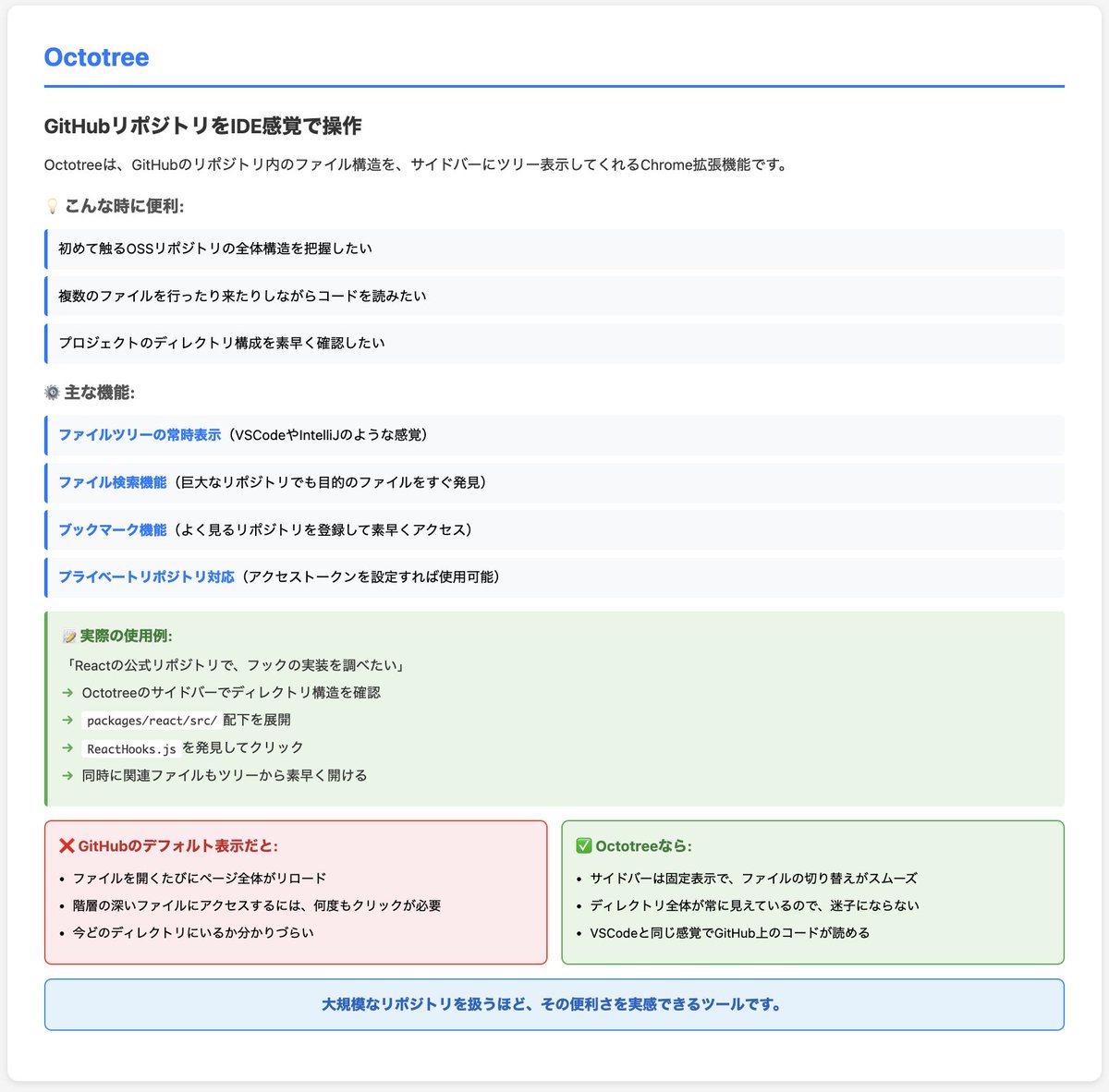1109x1092 pixels.
Task: Click green arrow before 同時に関連ファイルも
Action: click(67, 775)
